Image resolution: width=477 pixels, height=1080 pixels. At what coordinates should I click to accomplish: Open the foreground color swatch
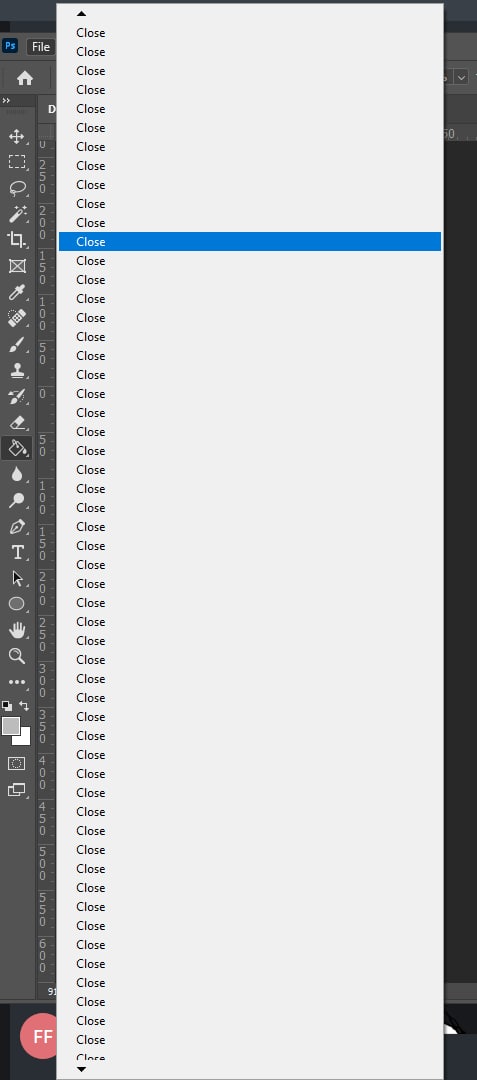[11, 726]
